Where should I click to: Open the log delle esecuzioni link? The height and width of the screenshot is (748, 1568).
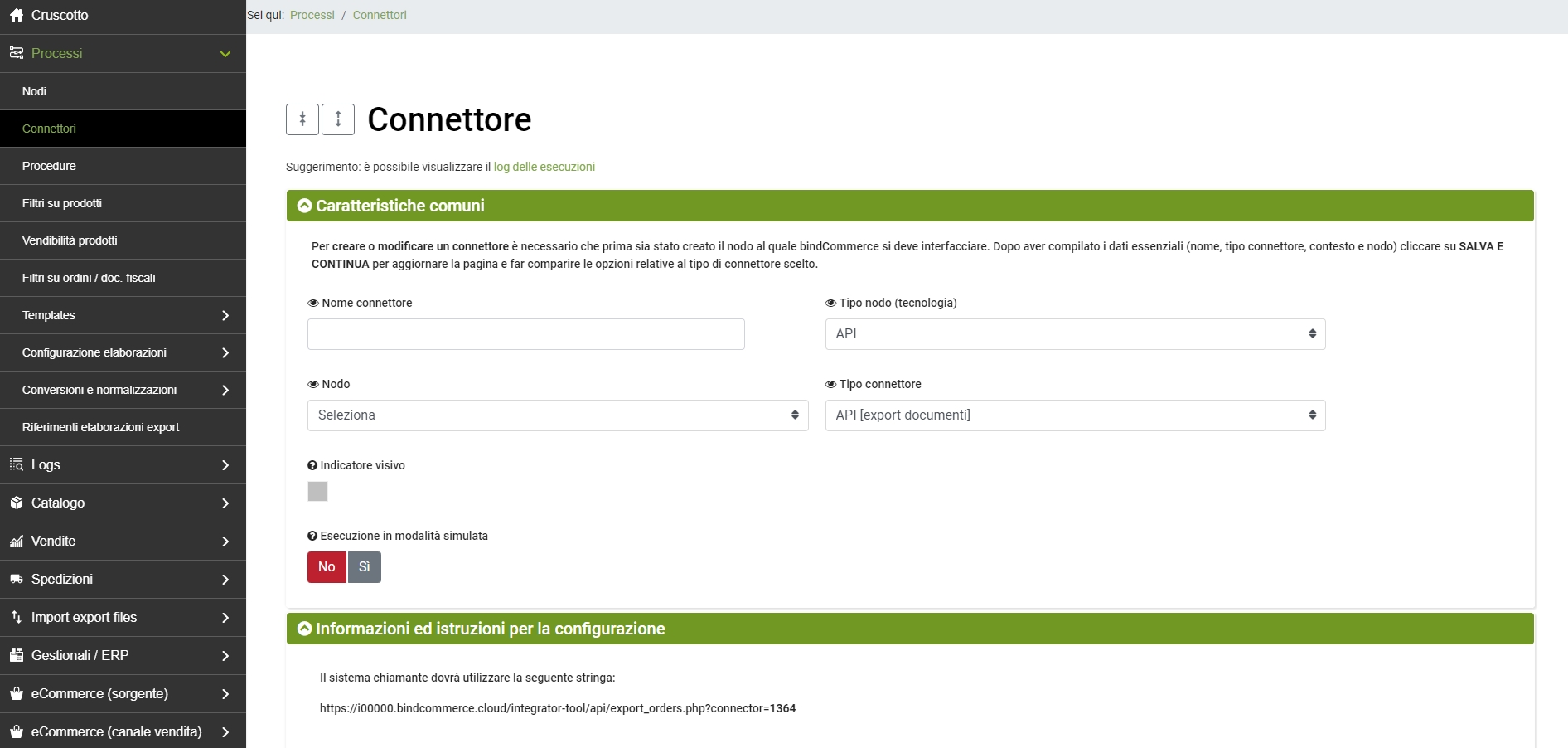point(544,167)
